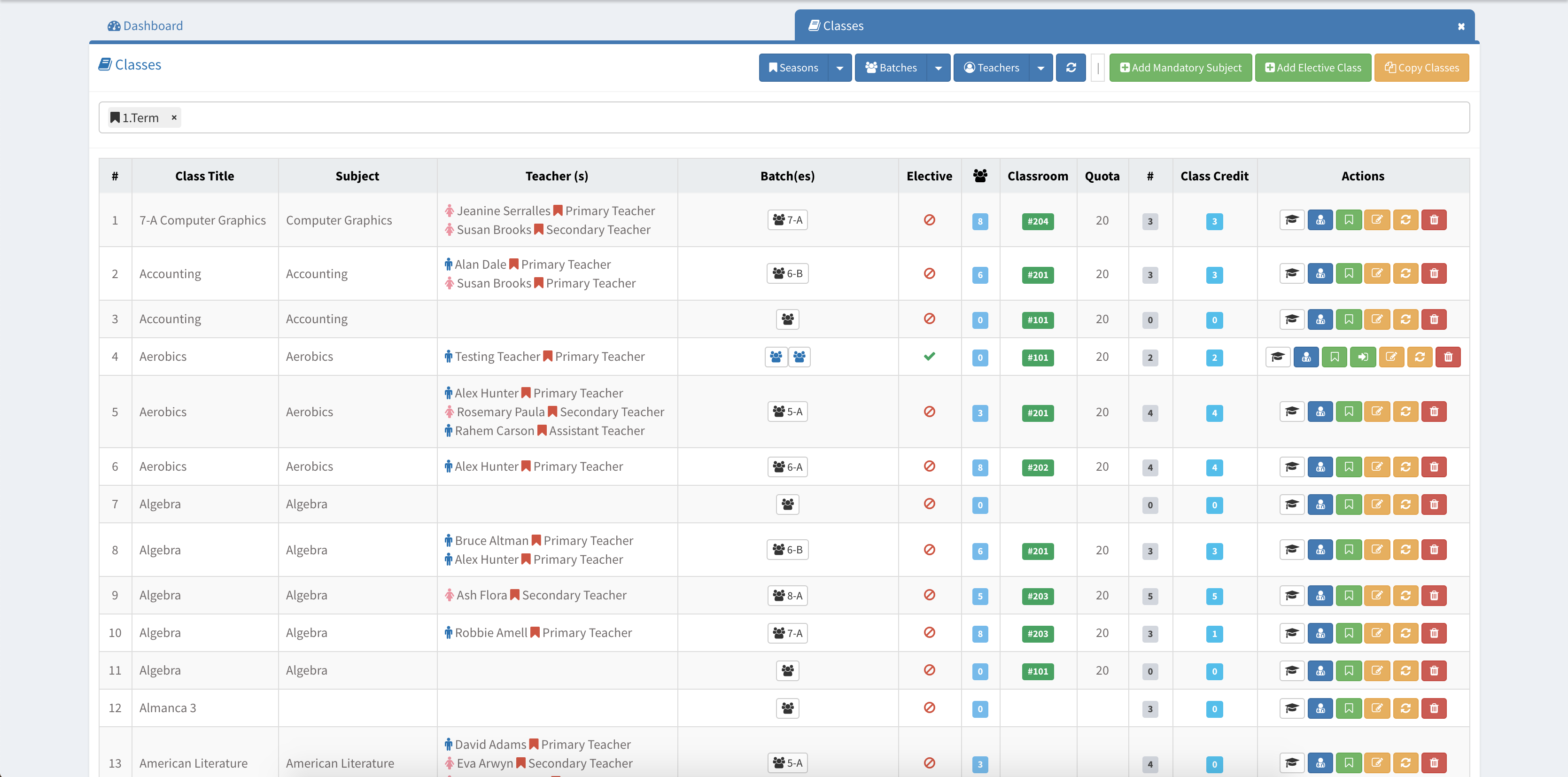The width and height of the screenshot is (1568, 777).
Task: Remove the 1.Term filter tag
Action: 174,117
